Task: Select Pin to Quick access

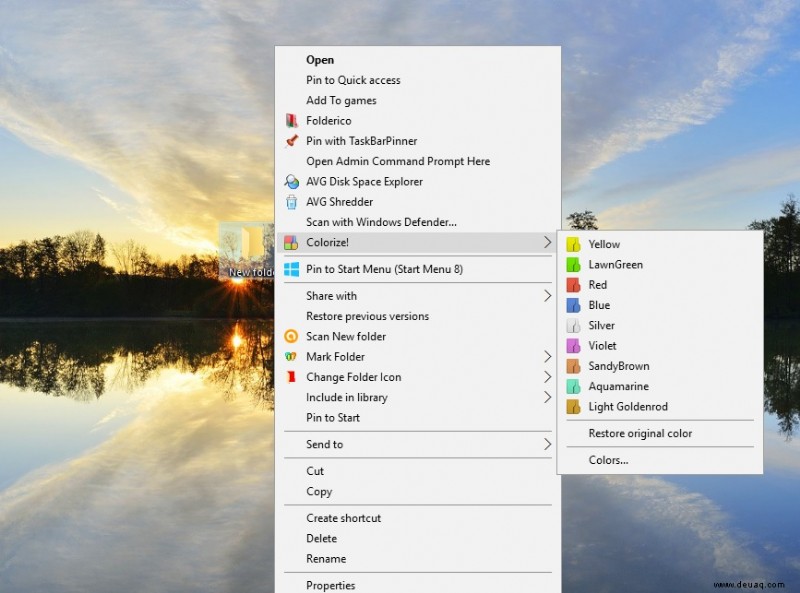Action: pyautogui.click(x=417, y=80)
